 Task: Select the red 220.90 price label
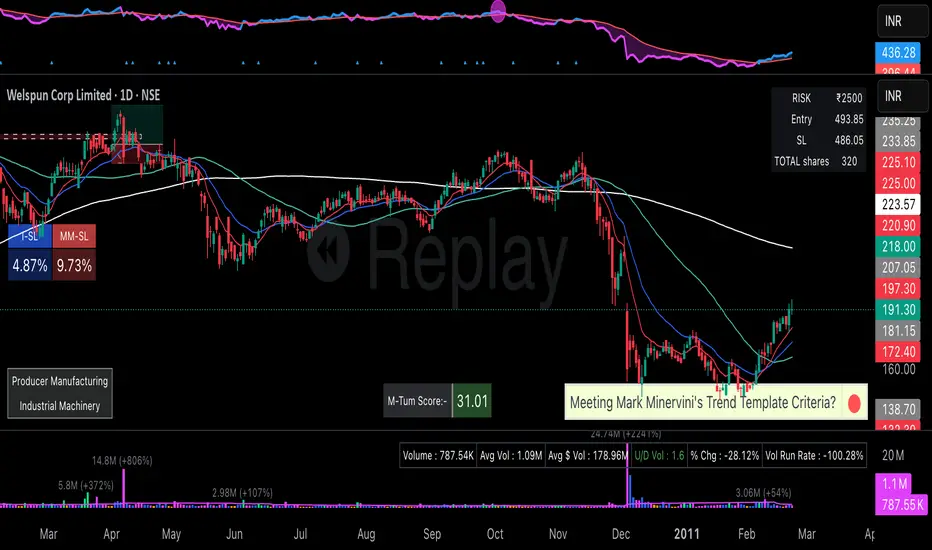click(x=898, y=225)
